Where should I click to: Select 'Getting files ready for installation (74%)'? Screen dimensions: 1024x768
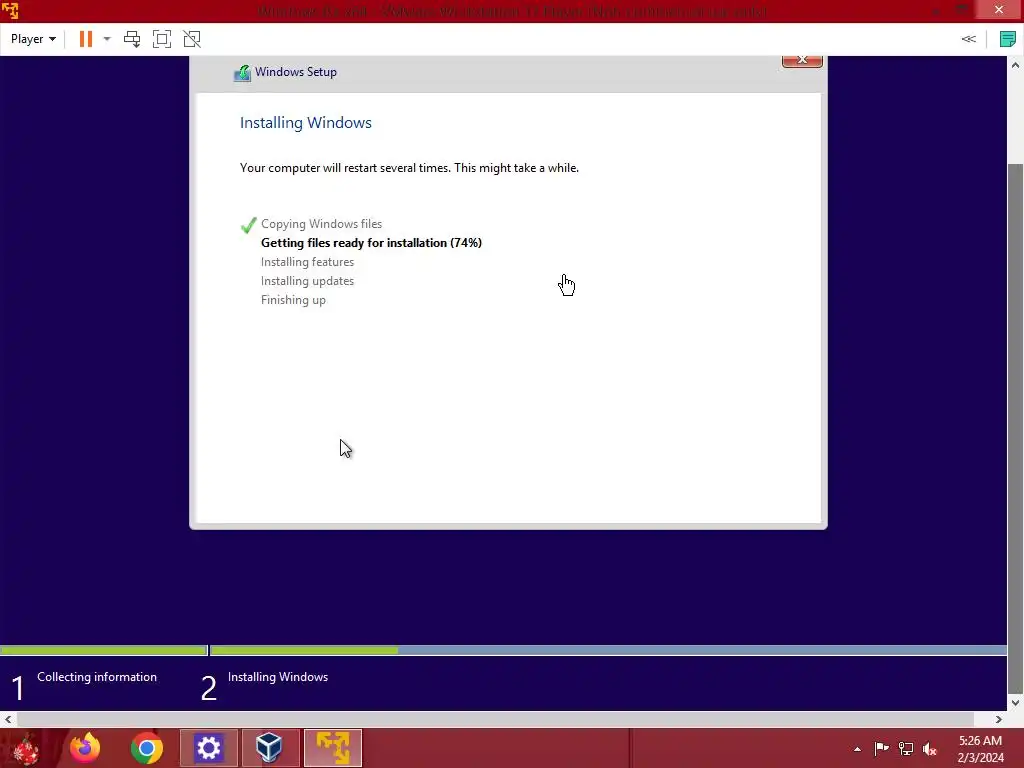coord(371,243)
